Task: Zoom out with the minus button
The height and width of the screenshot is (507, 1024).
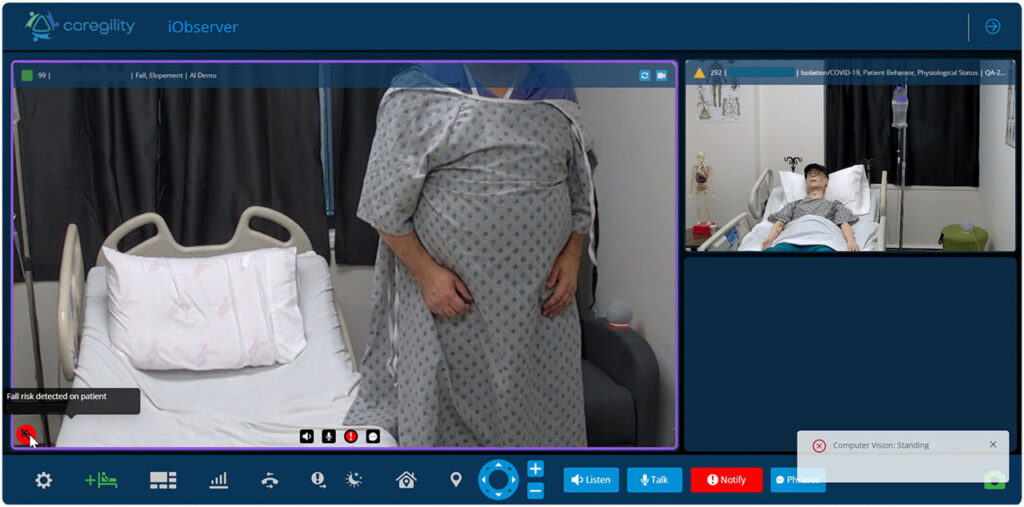Action: [535, 491]
